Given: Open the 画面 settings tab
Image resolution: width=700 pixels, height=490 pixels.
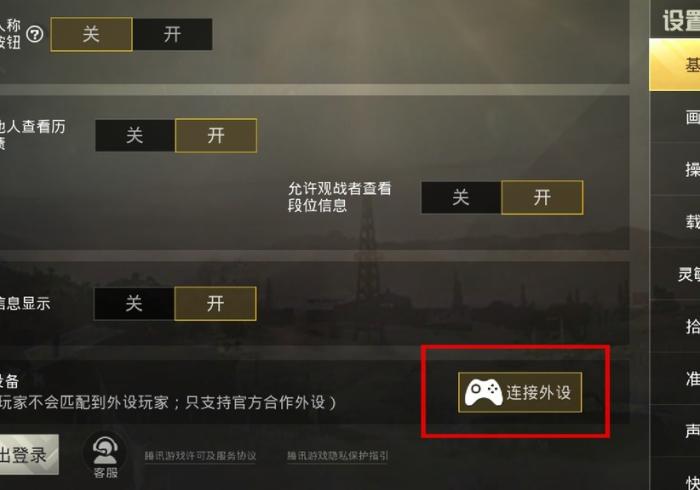Looking at the screenshot, I should (675, 117).
